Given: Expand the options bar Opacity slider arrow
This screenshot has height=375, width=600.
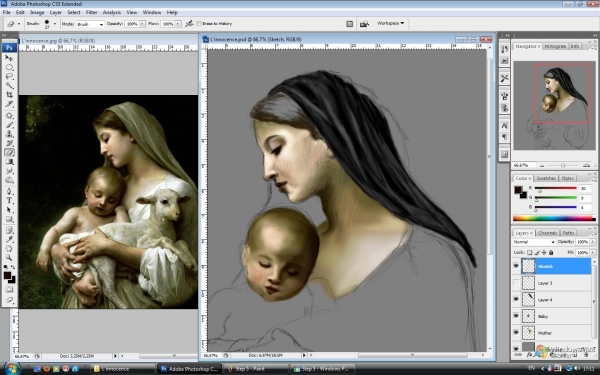Looking at the screenshot, I should coord(143,24).
